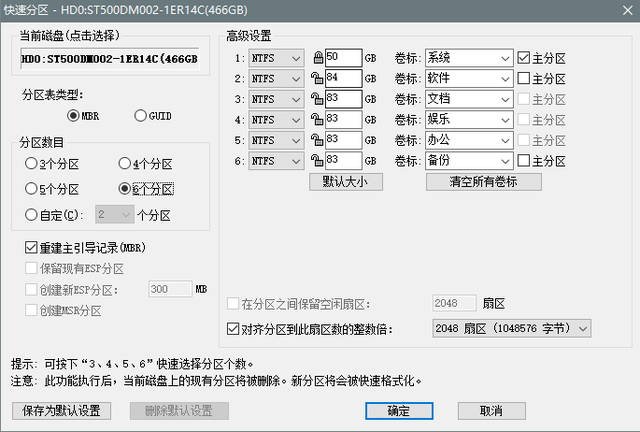Image resolution: width=640 pixels, height=432 pixels.
Task: Open file system dropdown for partition 5
Action: click(276, 140)
